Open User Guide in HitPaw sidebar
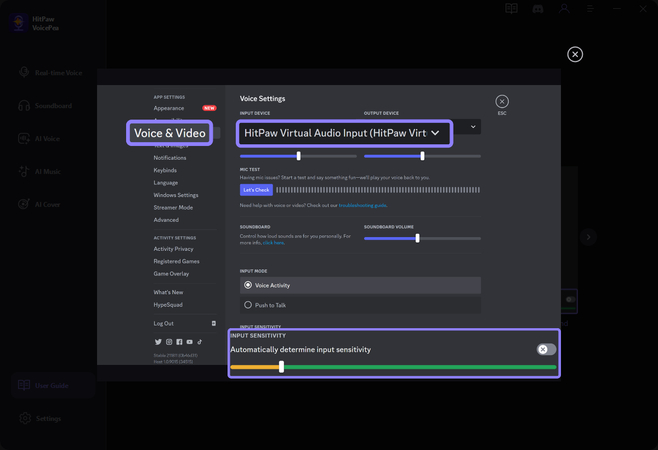This screenshot has height=450, width=658. [53, 385]
